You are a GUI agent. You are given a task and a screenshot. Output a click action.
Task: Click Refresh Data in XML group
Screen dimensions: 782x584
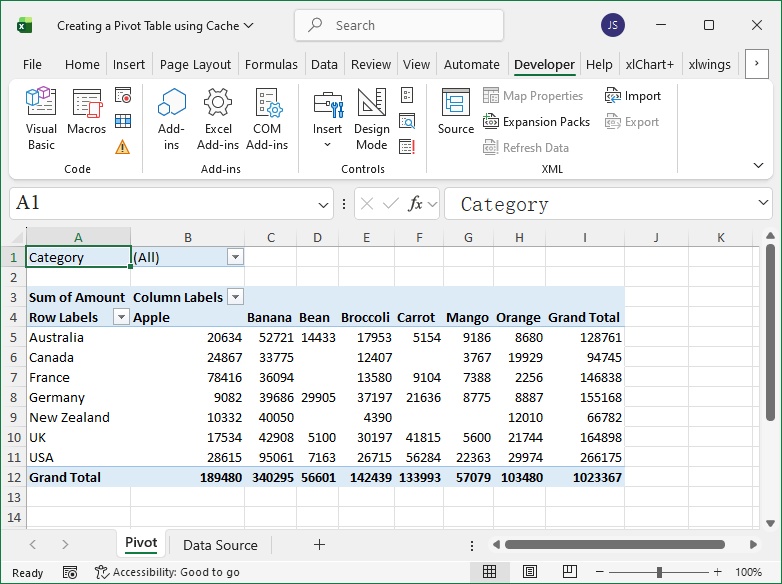coord(526,148)
